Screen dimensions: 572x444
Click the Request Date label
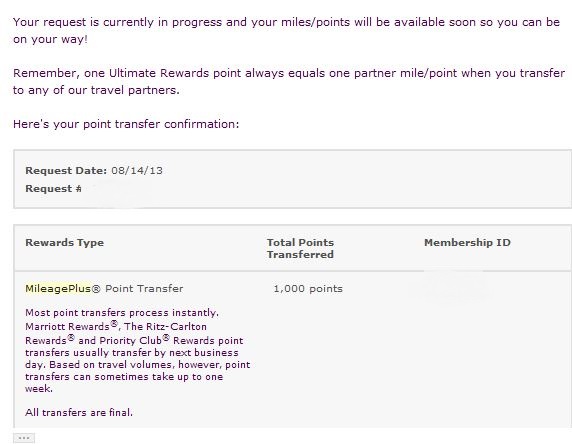(66, 170)
